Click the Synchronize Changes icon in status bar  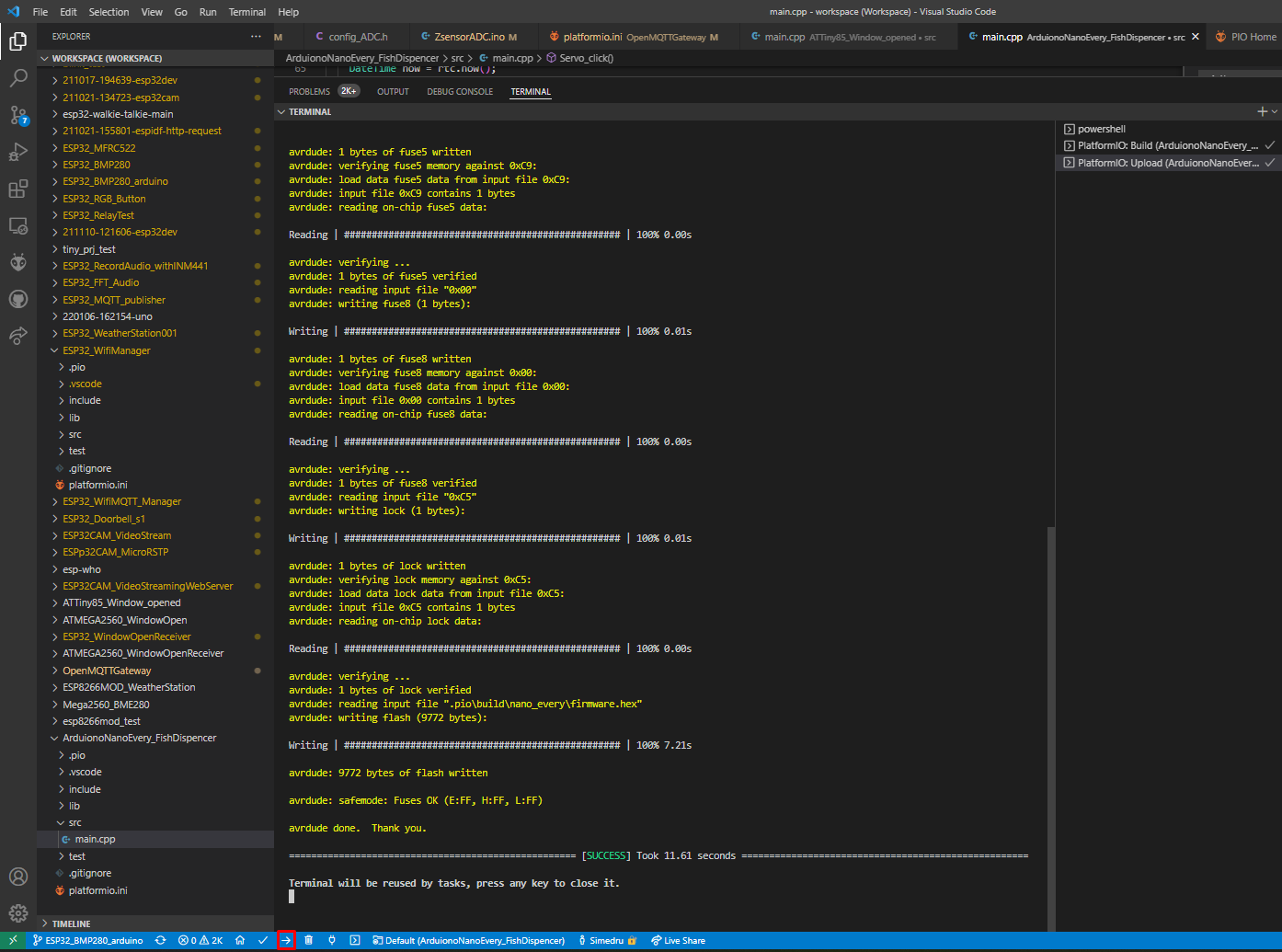[x=161, y=940]
